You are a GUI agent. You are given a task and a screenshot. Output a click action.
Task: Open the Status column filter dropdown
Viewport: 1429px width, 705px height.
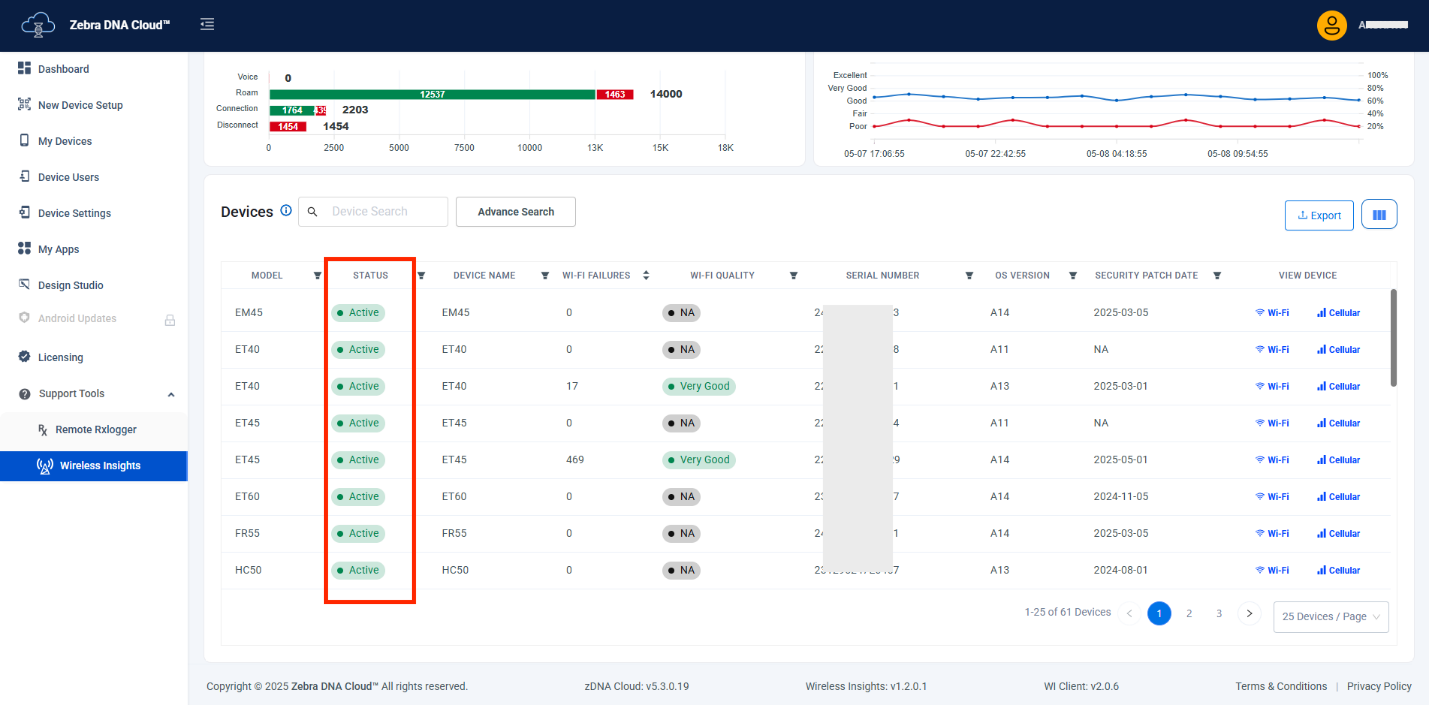tap(421, 276)
